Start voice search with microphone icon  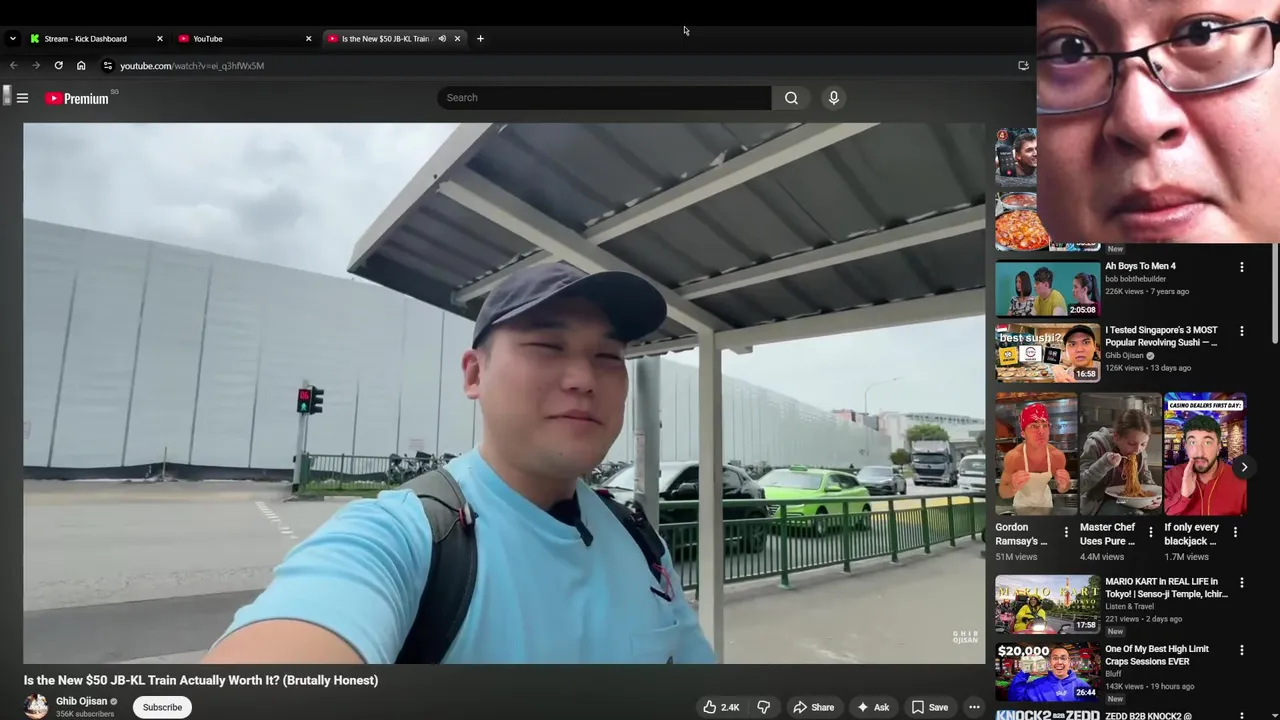click(x=833, y=98)
